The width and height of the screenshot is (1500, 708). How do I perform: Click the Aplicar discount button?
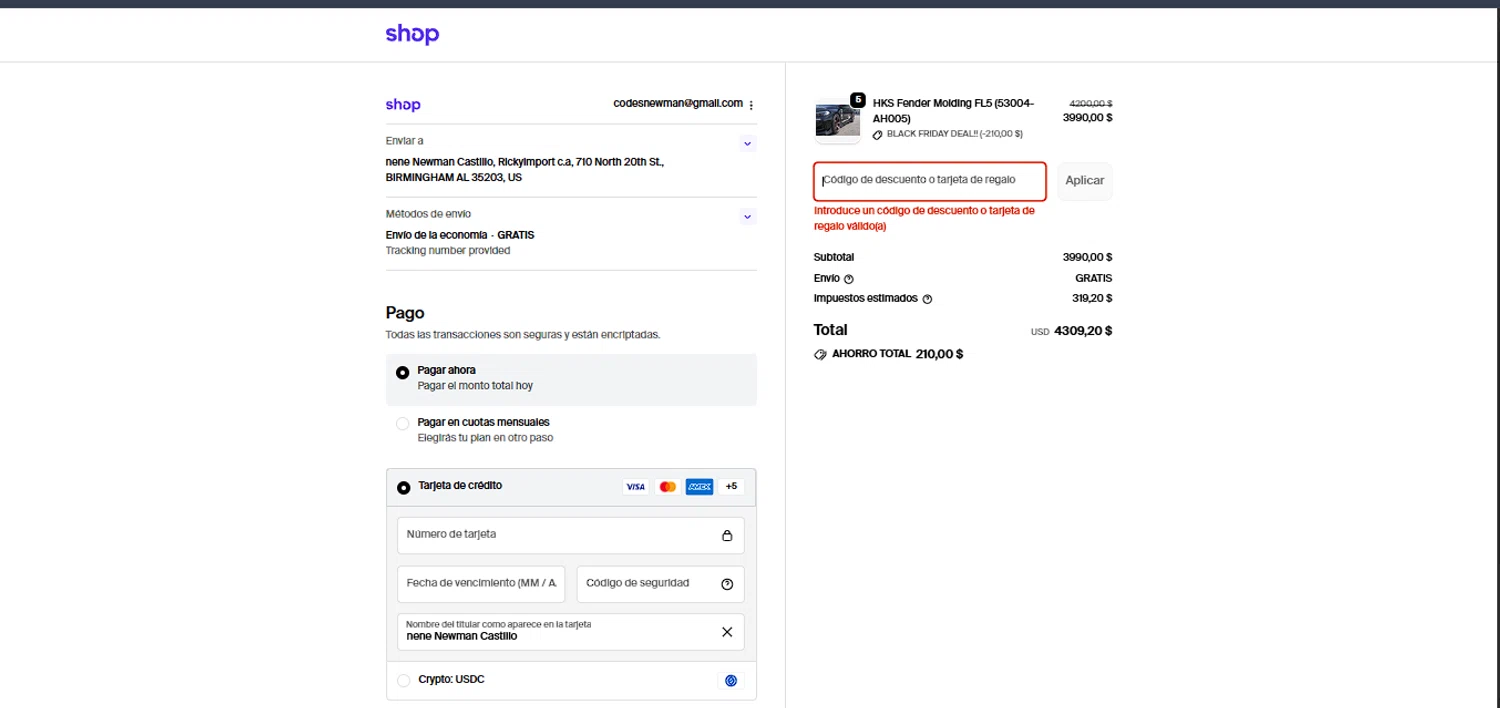click(1085, 181)
